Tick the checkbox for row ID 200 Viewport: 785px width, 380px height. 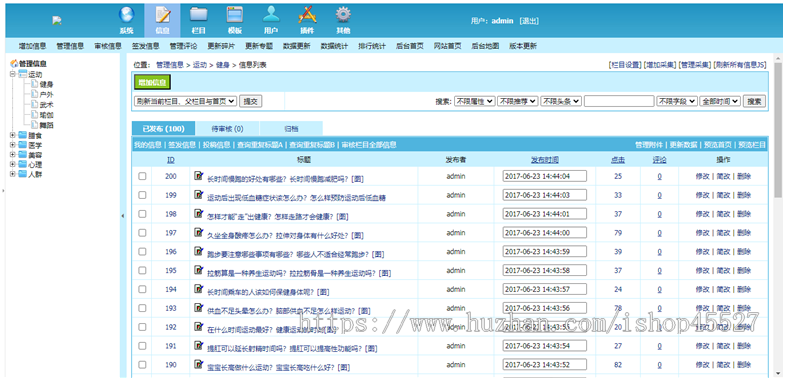click(x=142, y=176)
